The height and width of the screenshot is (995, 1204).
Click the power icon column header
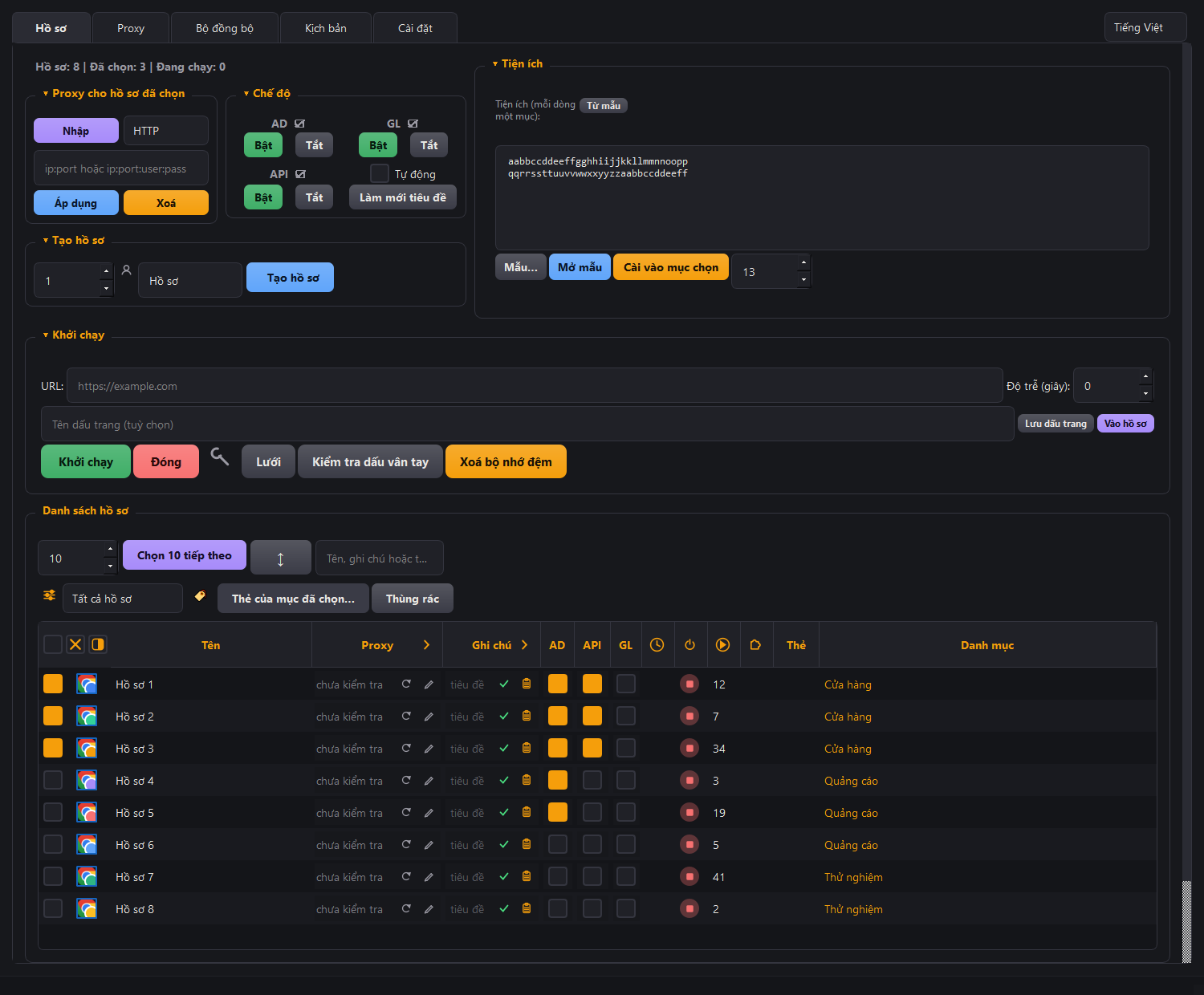pos(689,644)
